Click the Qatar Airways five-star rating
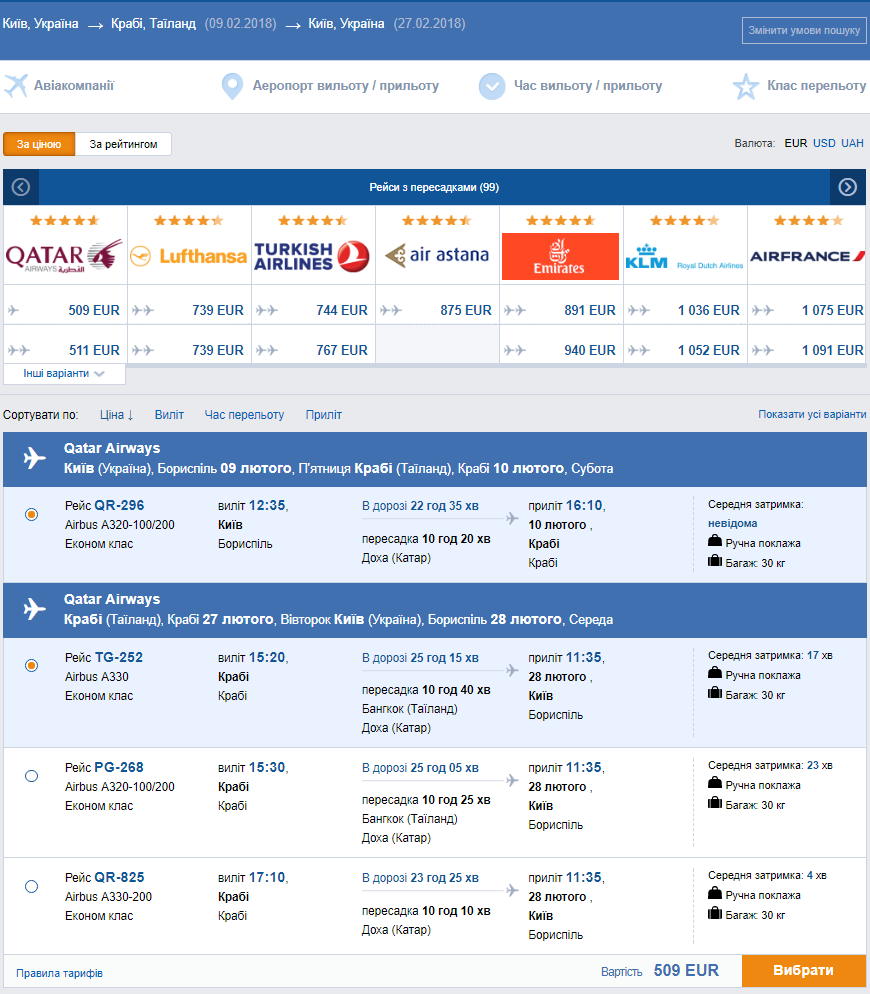The width and height of the screenshot is (870, 994). click(65, 221)
